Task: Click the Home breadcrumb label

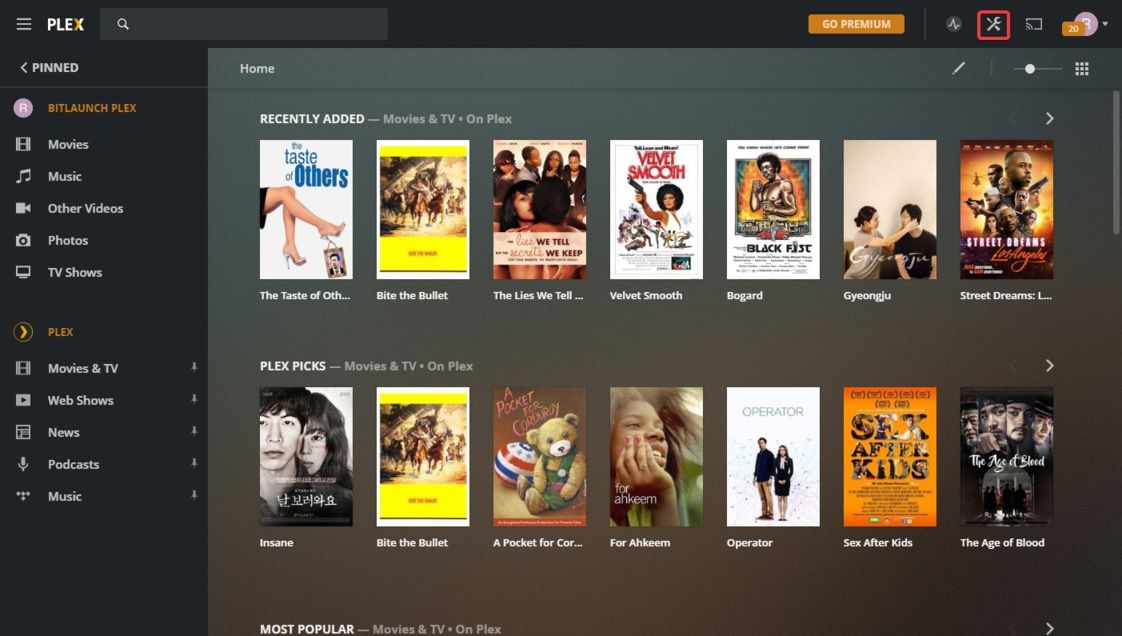Action: (x=257, y=68)
